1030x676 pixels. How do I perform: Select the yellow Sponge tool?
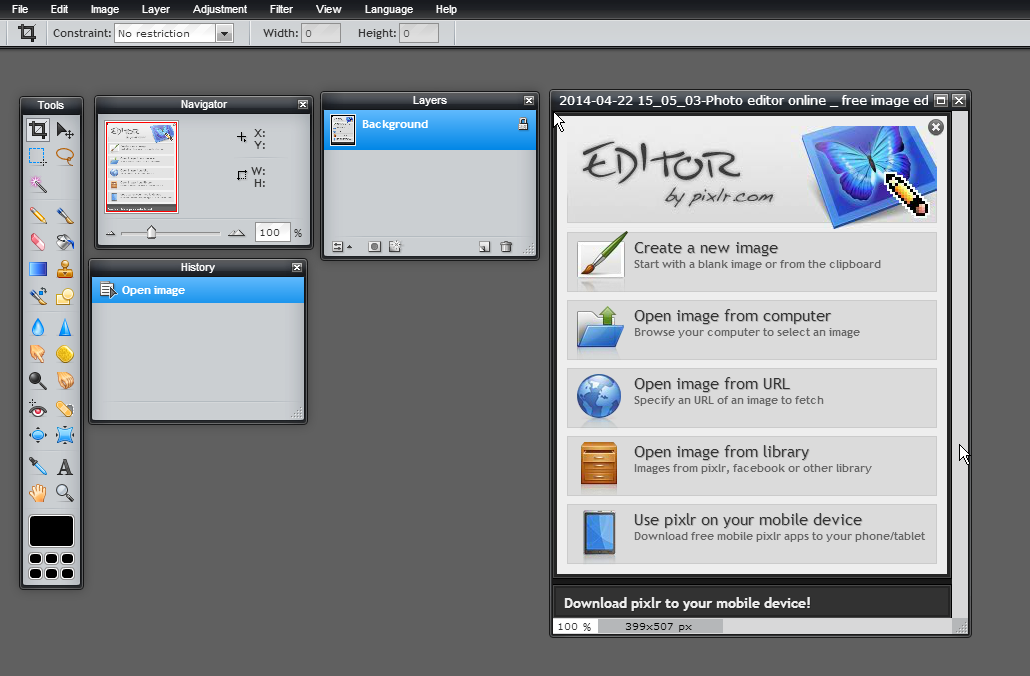click(x=64, y=354)
